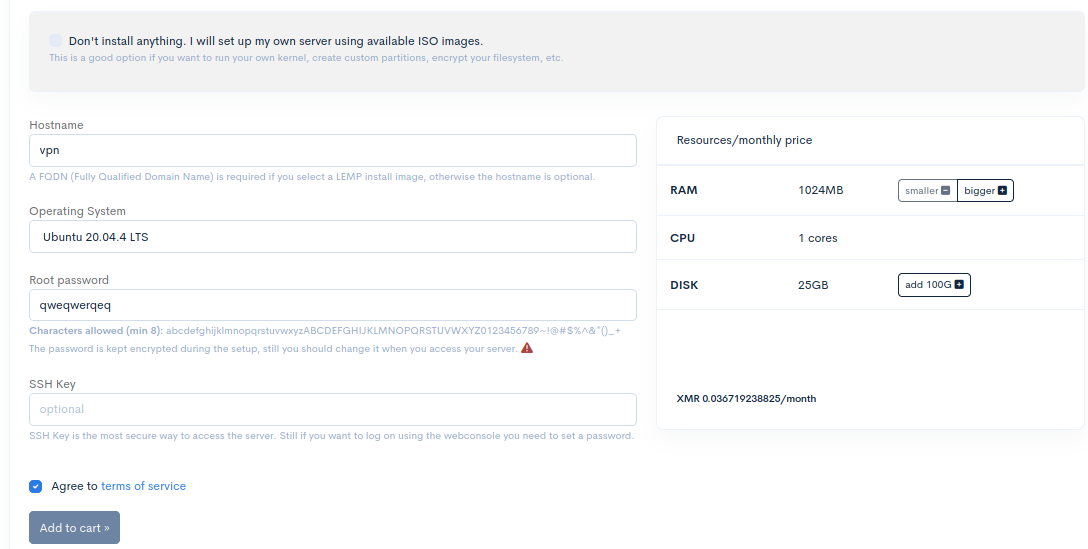The image size is (1088, 549).
Task: Click the XMR monthly price text
Action: click(x=746, y=398)
